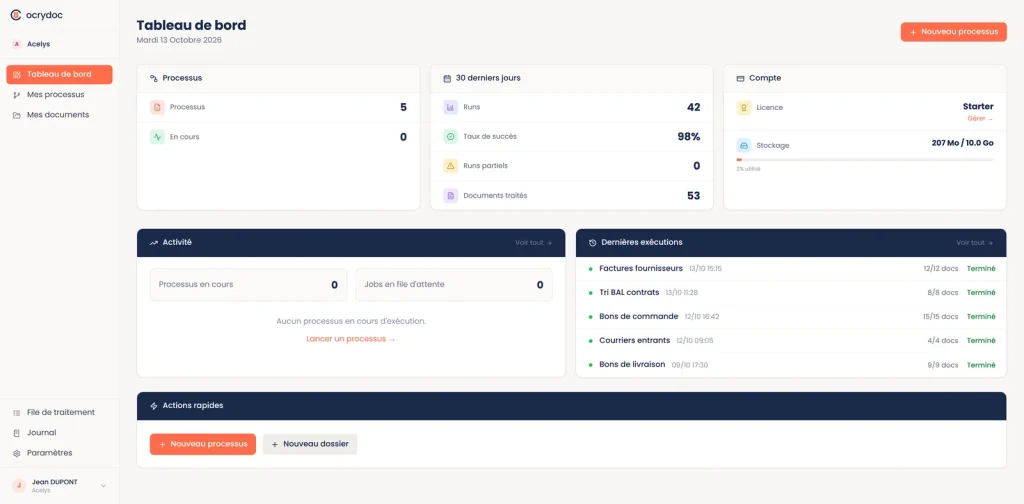Click the Documents traités file icon
Viewport: 1024px width, 504px height.
click(x=450, y=196)
